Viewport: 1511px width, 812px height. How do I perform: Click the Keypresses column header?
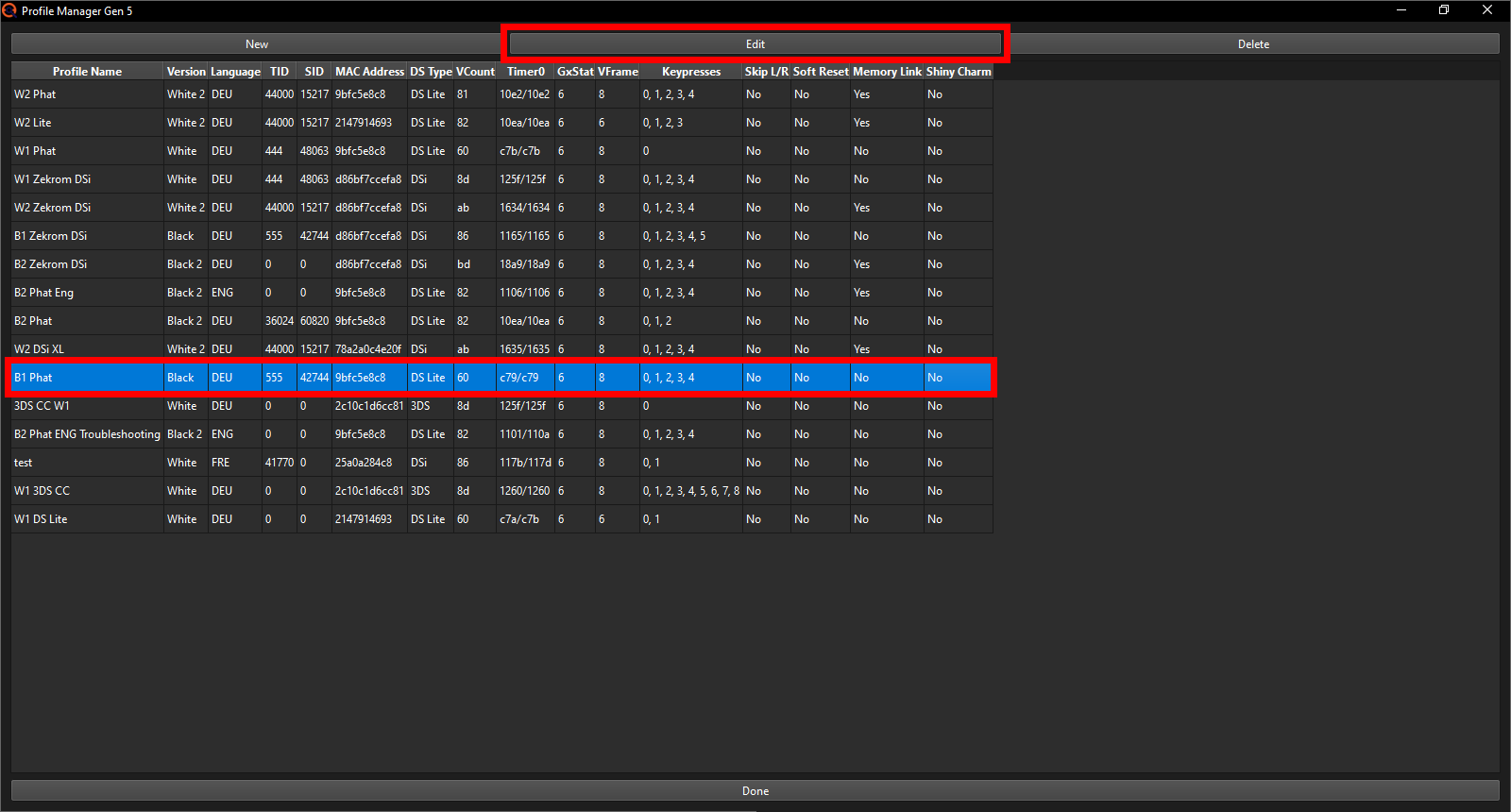(x=690, y=72)
